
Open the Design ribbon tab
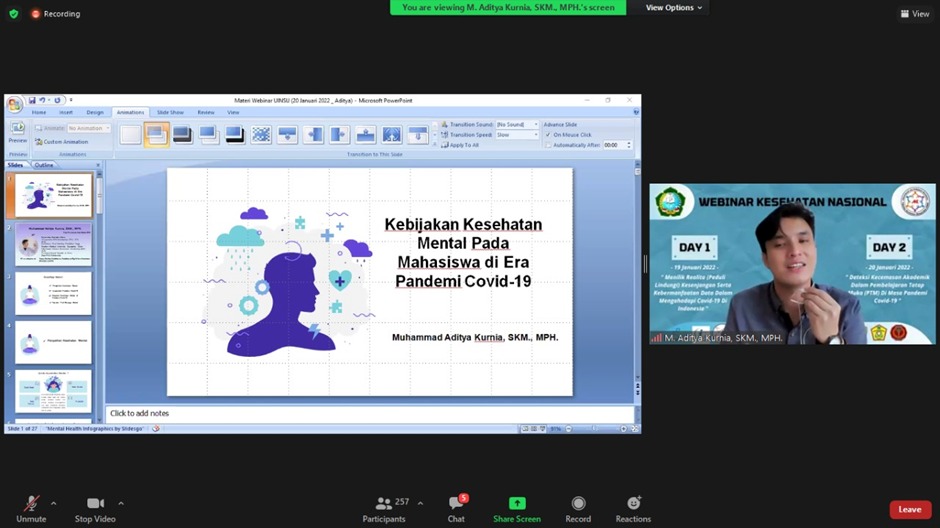click(95, 112)
